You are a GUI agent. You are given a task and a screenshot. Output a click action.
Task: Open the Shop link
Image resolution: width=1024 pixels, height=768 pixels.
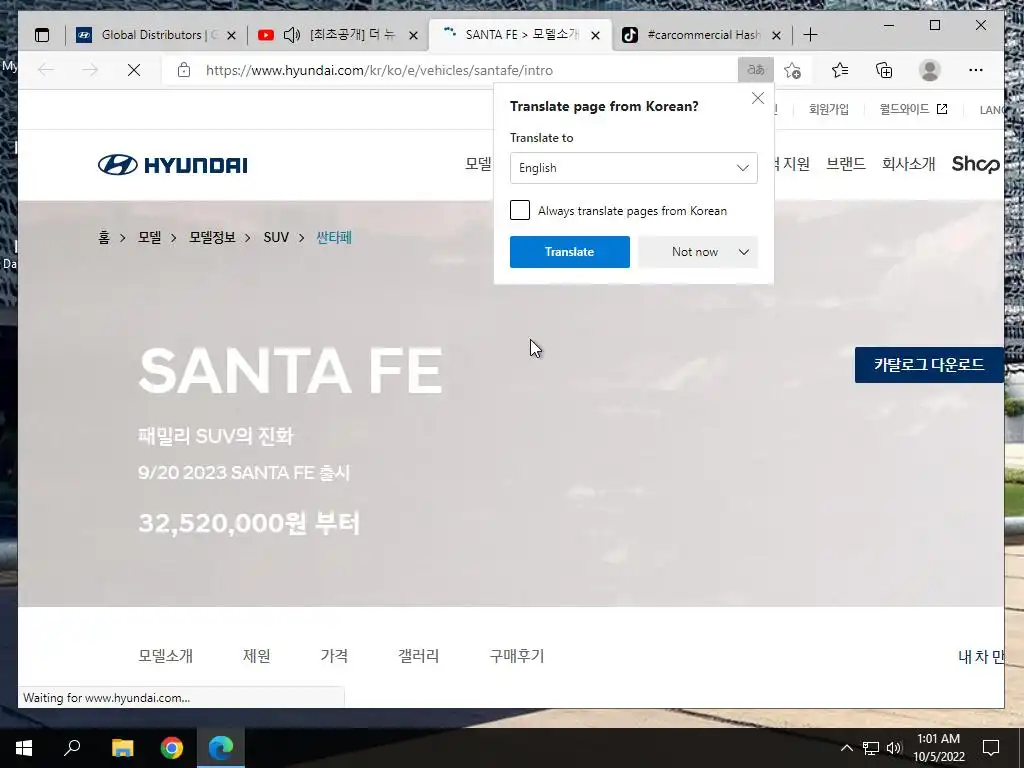point(976,164)
